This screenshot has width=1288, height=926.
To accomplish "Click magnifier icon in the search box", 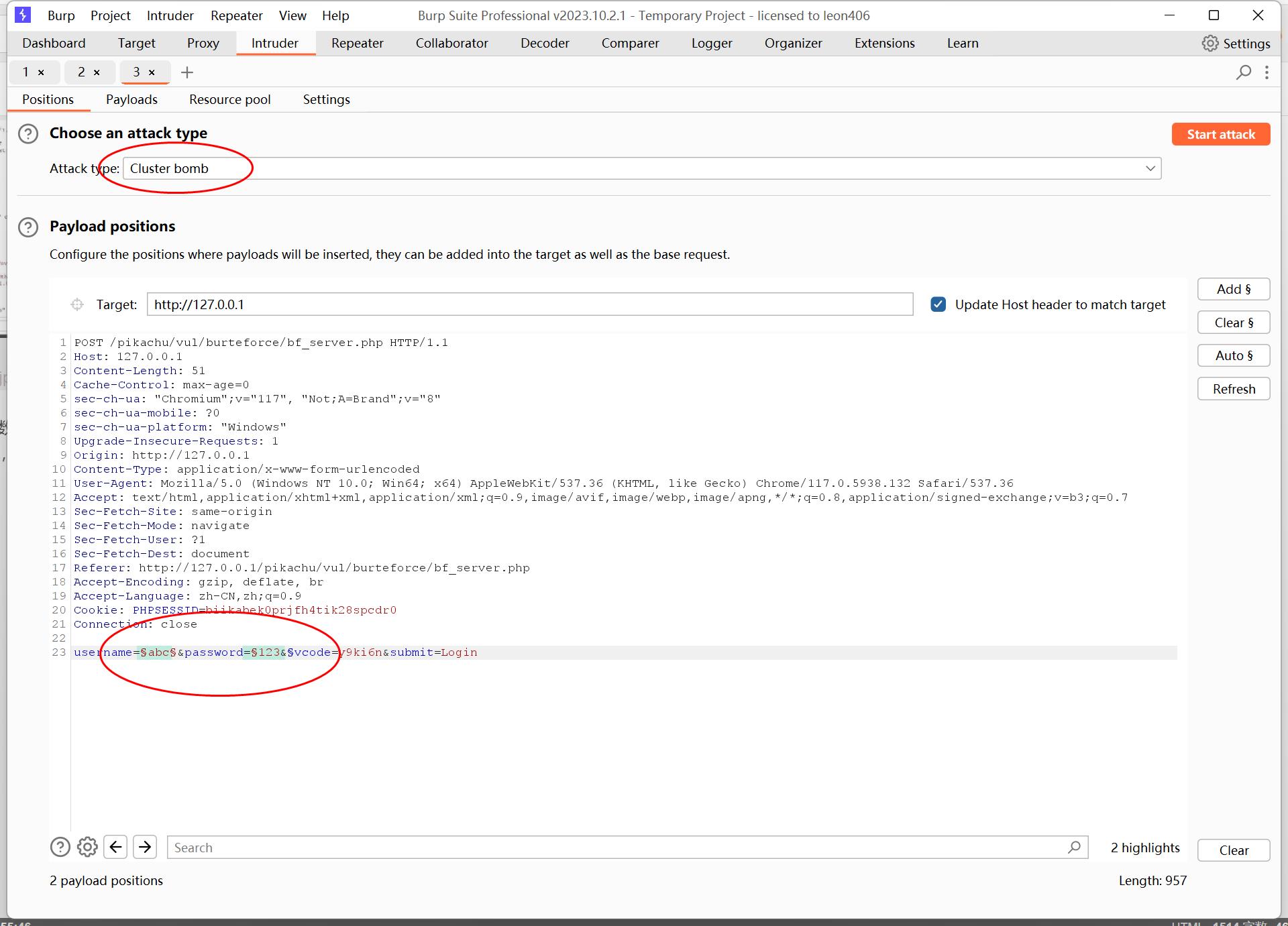I will tap(1074, 848).
